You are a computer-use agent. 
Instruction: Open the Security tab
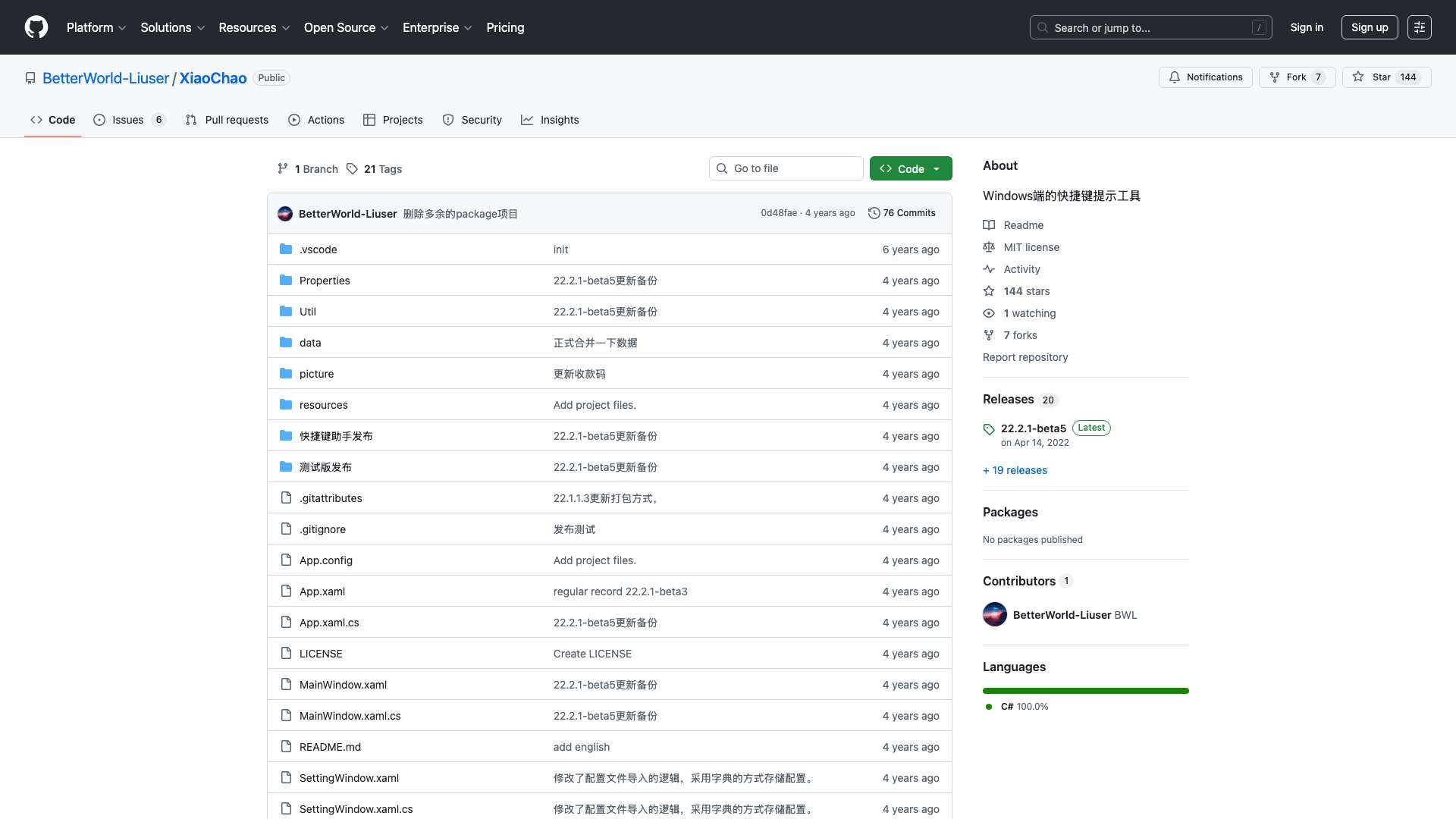472,120
